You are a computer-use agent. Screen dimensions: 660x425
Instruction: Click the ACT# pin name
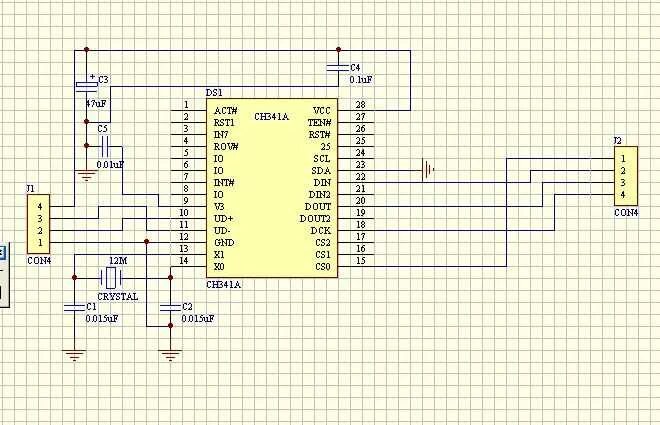226,111
